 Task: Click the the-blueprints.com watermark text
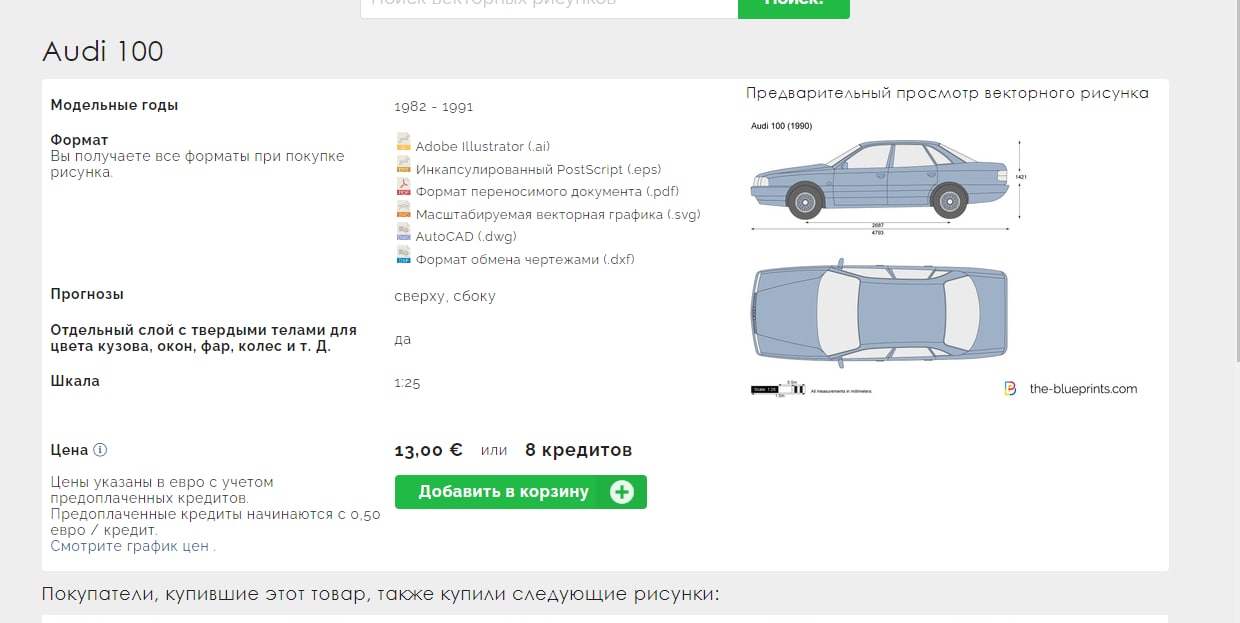1083,389
